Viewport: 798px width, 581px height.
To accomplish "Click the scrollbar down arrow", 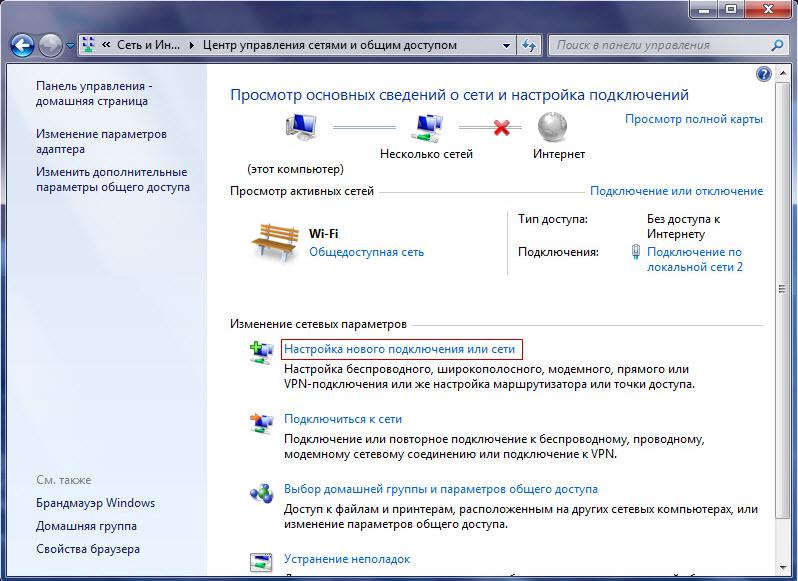I will (x=782, y=568).
